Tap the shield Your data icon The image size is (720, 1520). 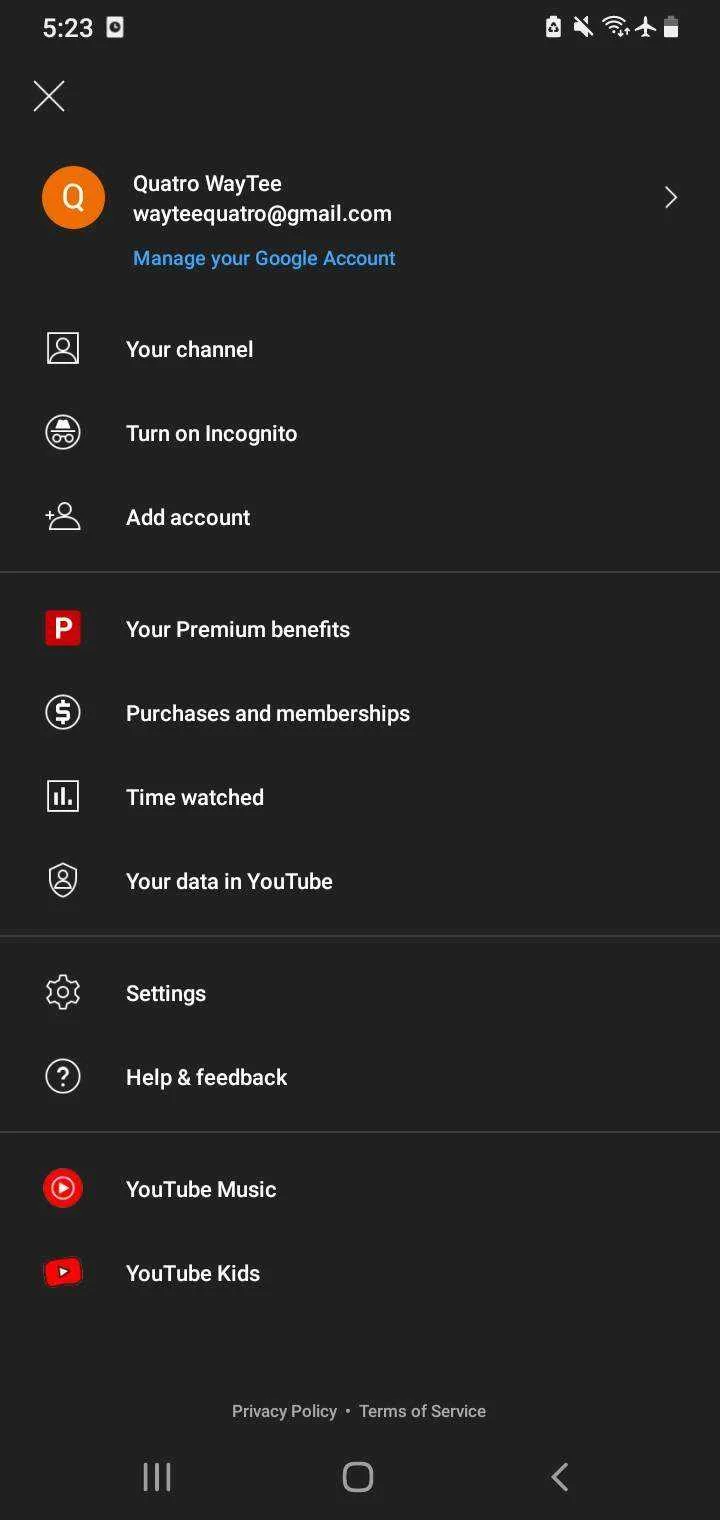(x=63, y=880)
